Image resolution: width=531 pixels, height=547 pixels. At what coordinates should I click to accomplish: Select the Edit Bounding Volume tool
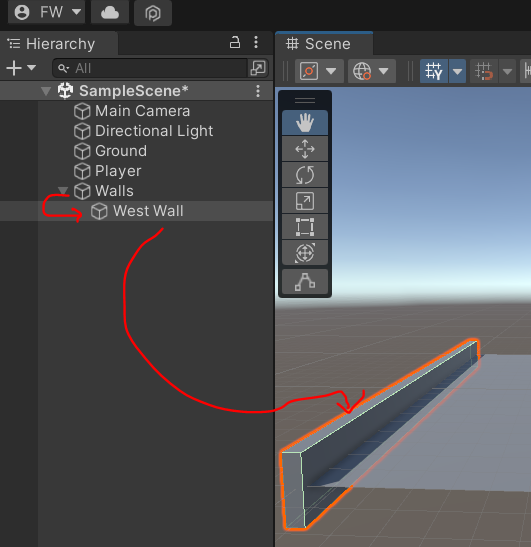pos(305,282)
